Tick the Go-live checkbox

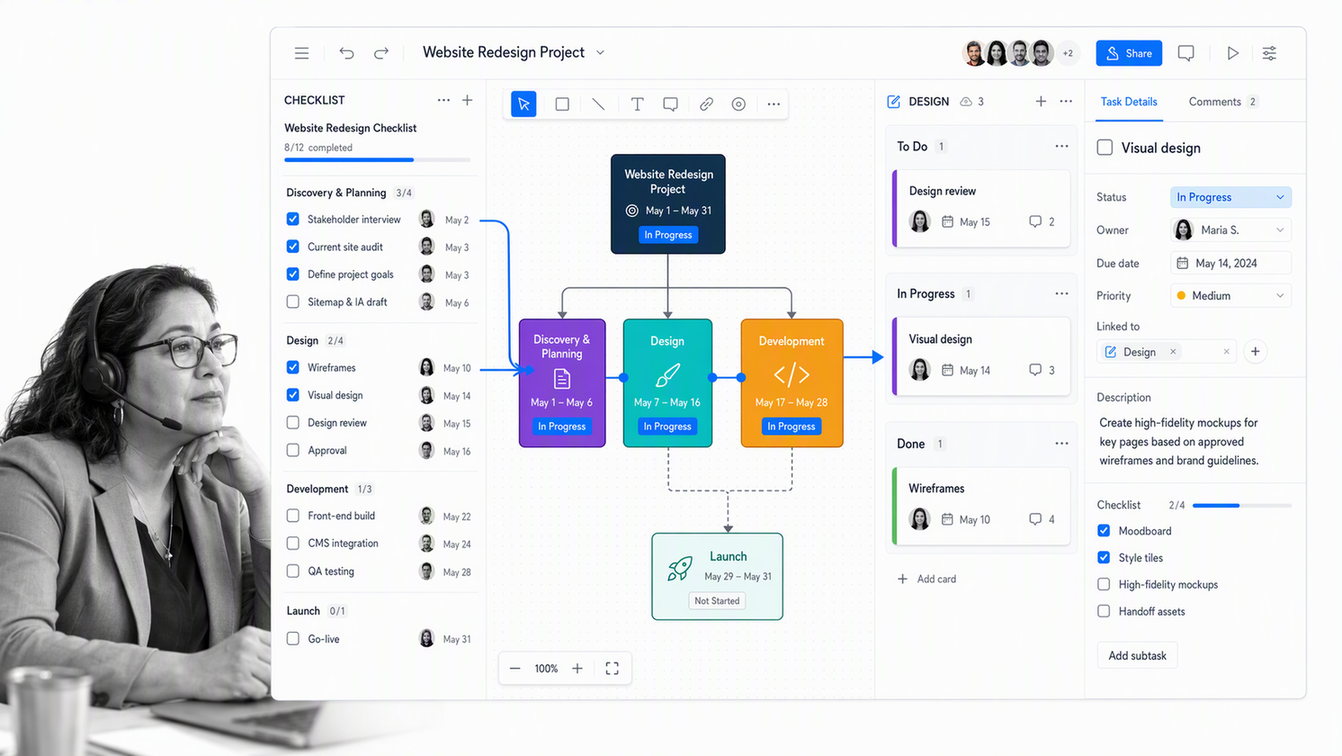[x=293, y=638]
